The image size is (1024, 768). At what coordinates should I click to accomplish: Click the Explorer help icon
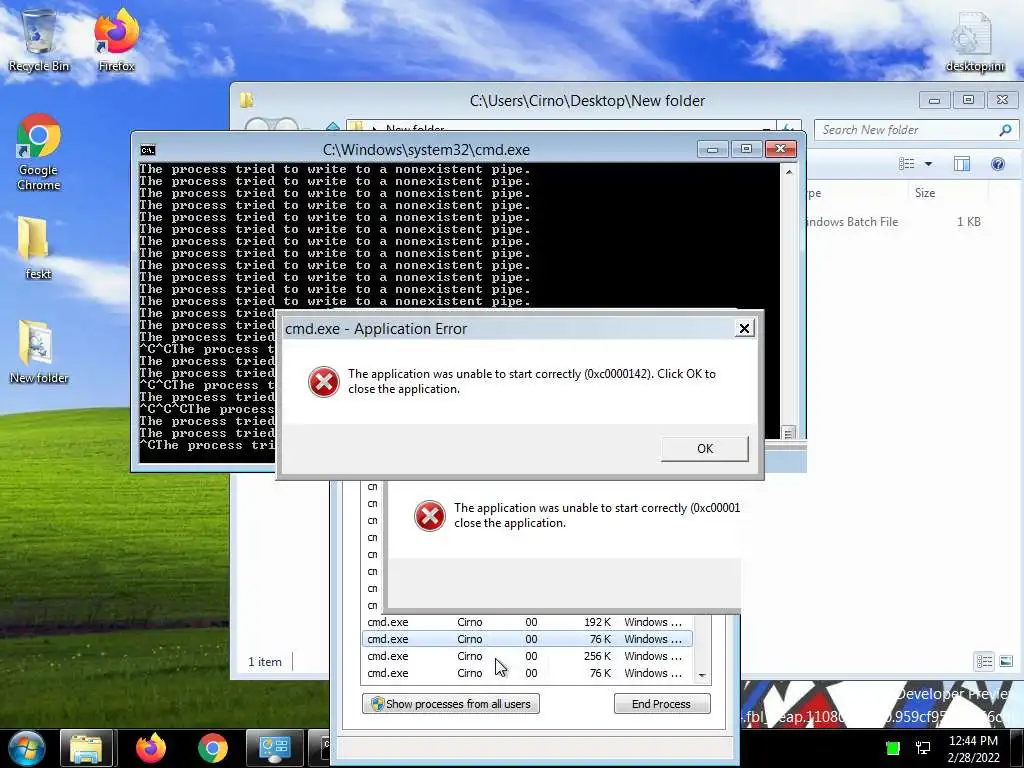coord(998,164)
